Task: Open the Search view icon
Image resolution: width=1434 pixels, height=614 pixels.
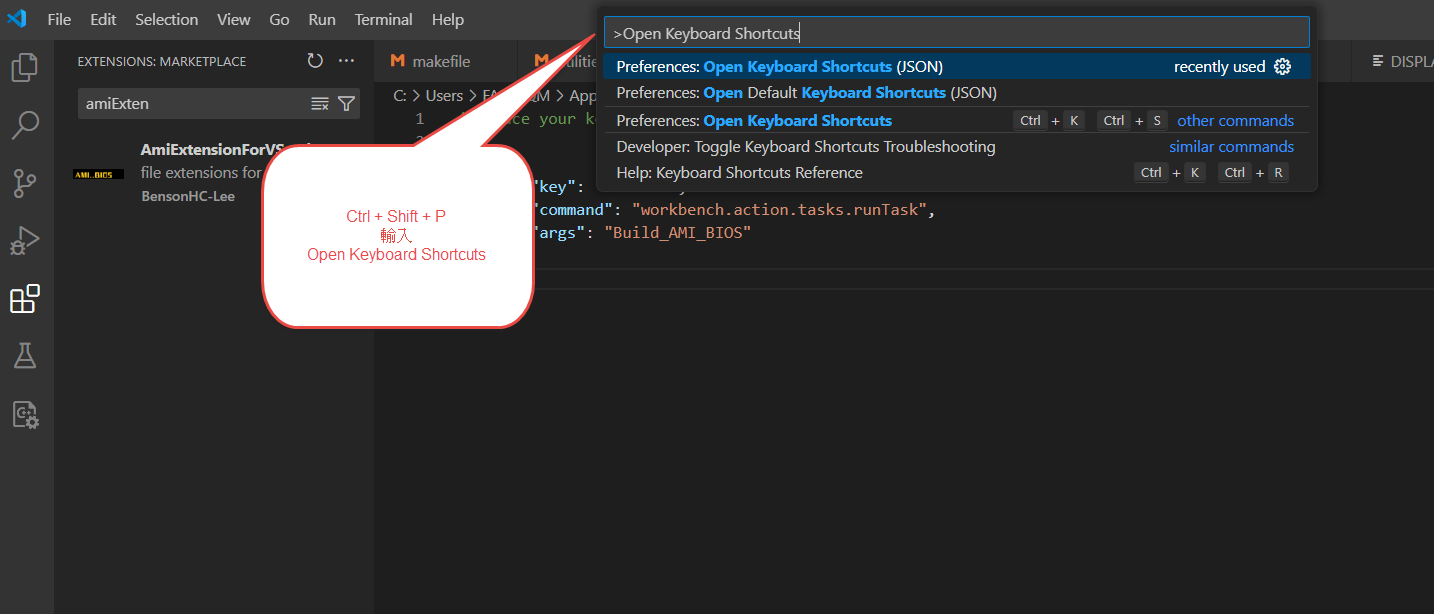Action: [25, 125]
